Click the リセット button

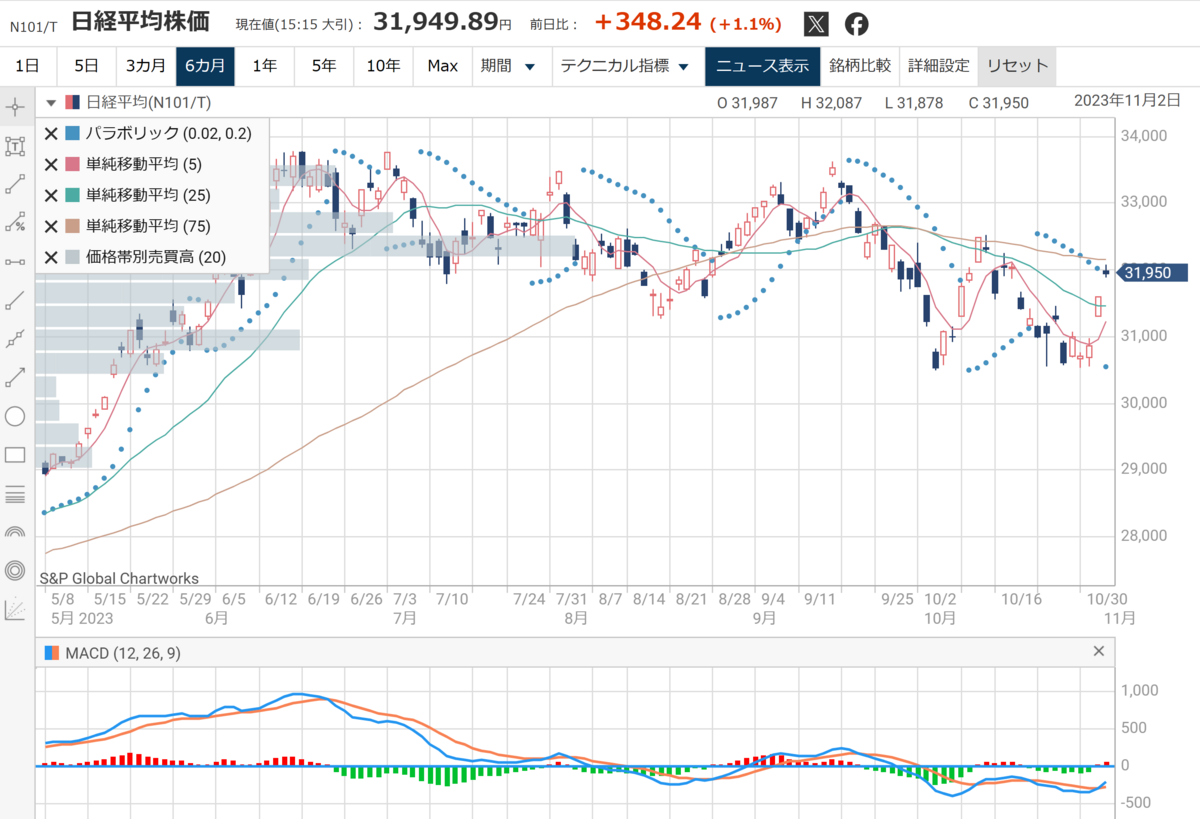pos(1017,66)
